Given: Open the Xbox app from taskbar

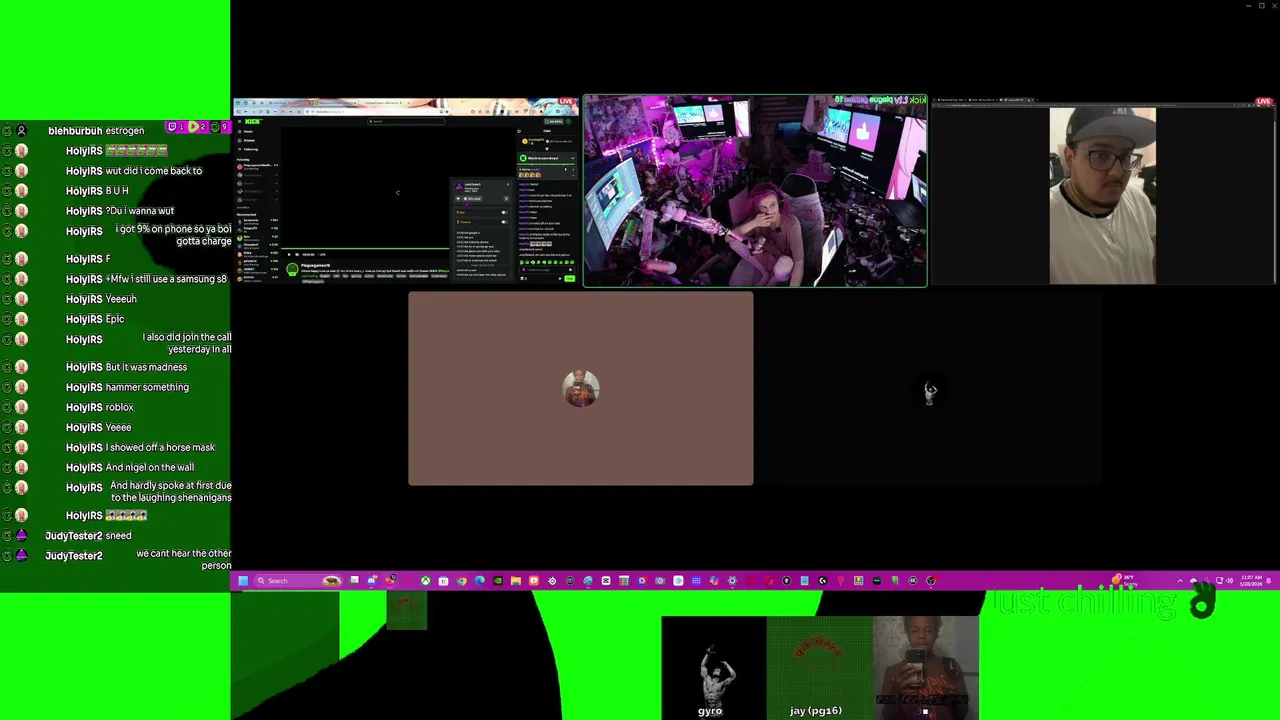Looking at the screenshot, I should pyautogui.click(x=425, y=580).
